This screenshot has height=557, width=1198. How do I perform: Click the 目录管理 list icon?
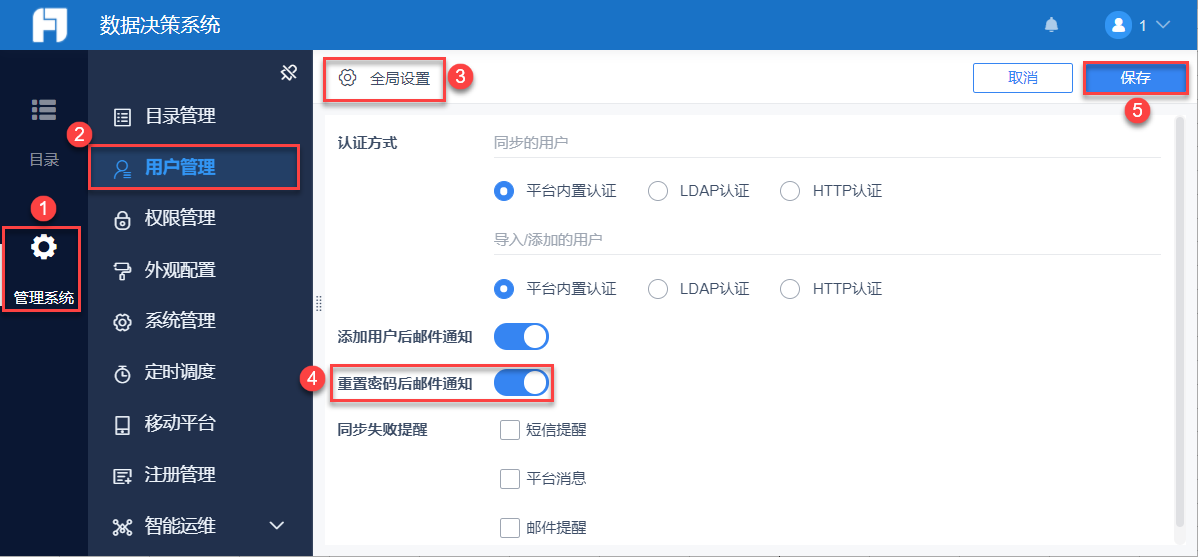122,117
